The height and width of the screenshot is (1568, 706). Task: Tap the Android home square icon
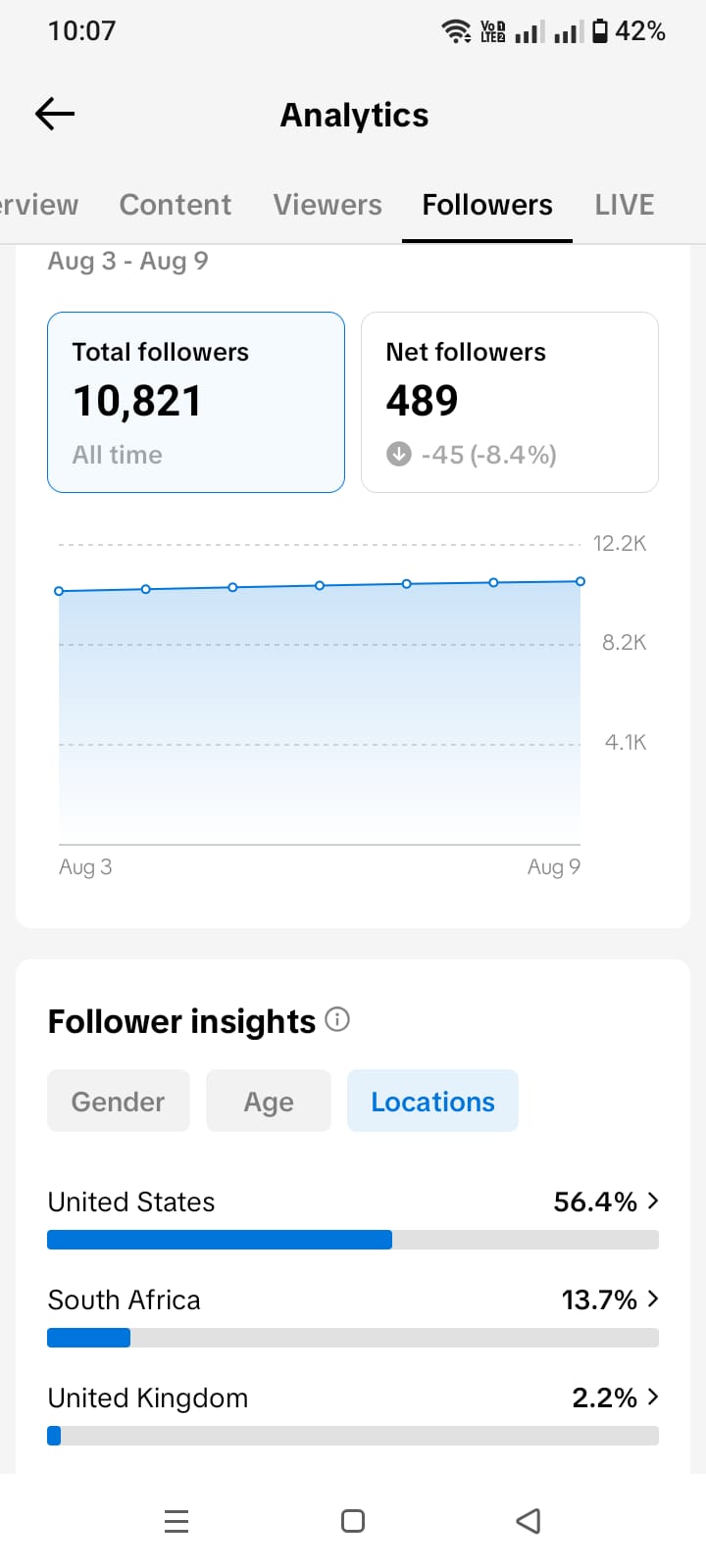(x=353, y=1521)
